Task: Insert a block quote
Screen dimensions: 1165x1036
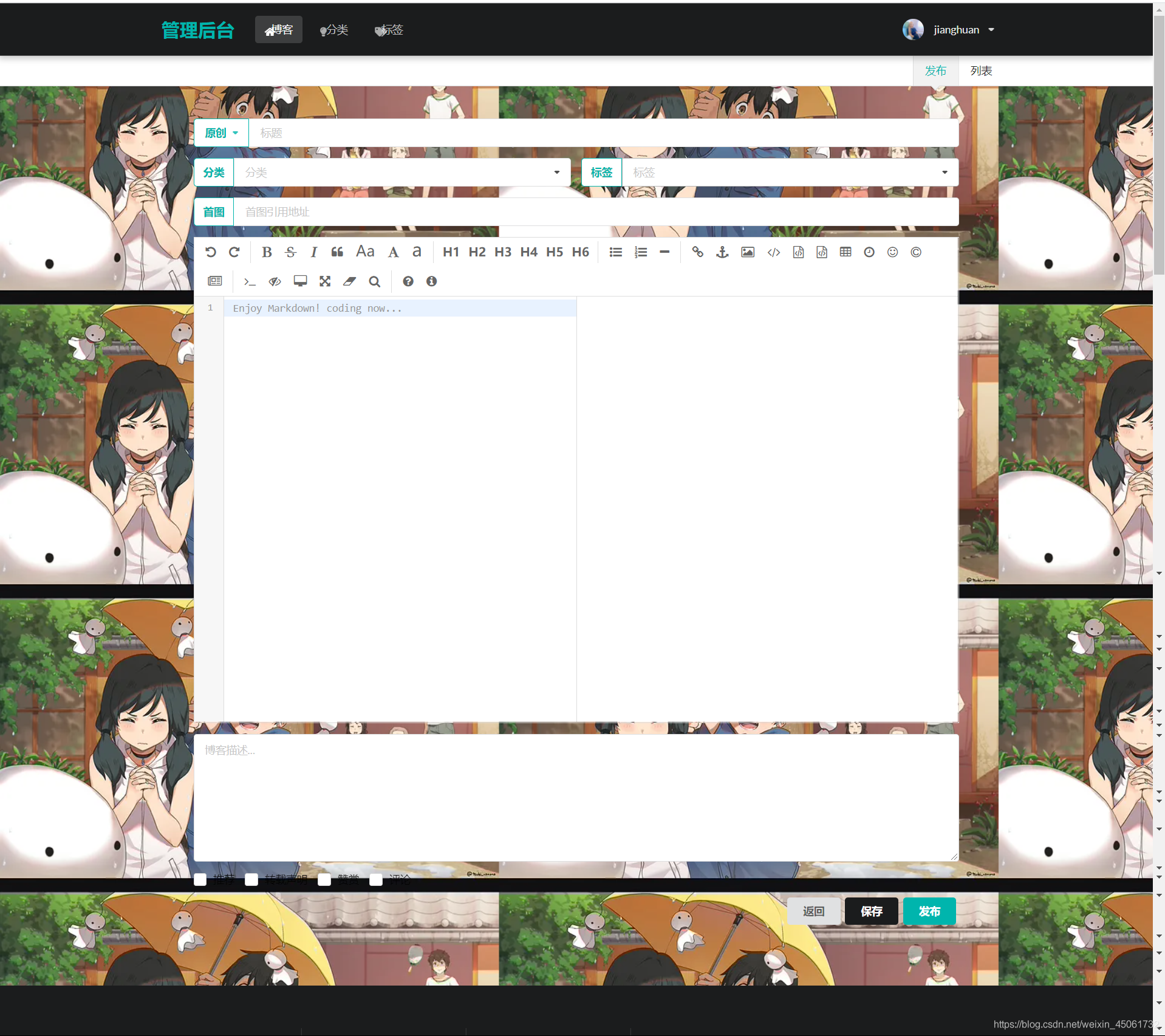Action: (x=337, y=252)
